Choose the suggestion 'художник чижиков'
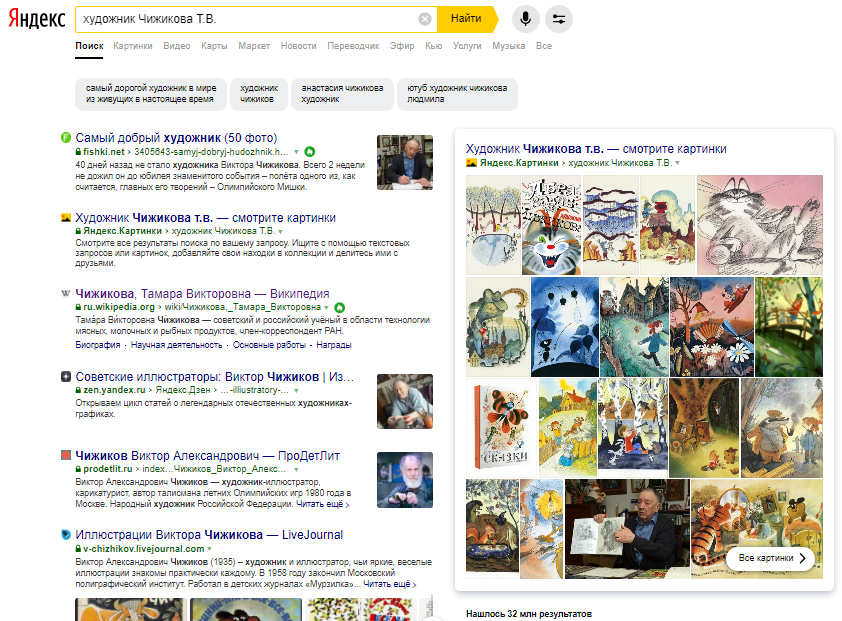The image size is (842, 621). click(259, 94)
